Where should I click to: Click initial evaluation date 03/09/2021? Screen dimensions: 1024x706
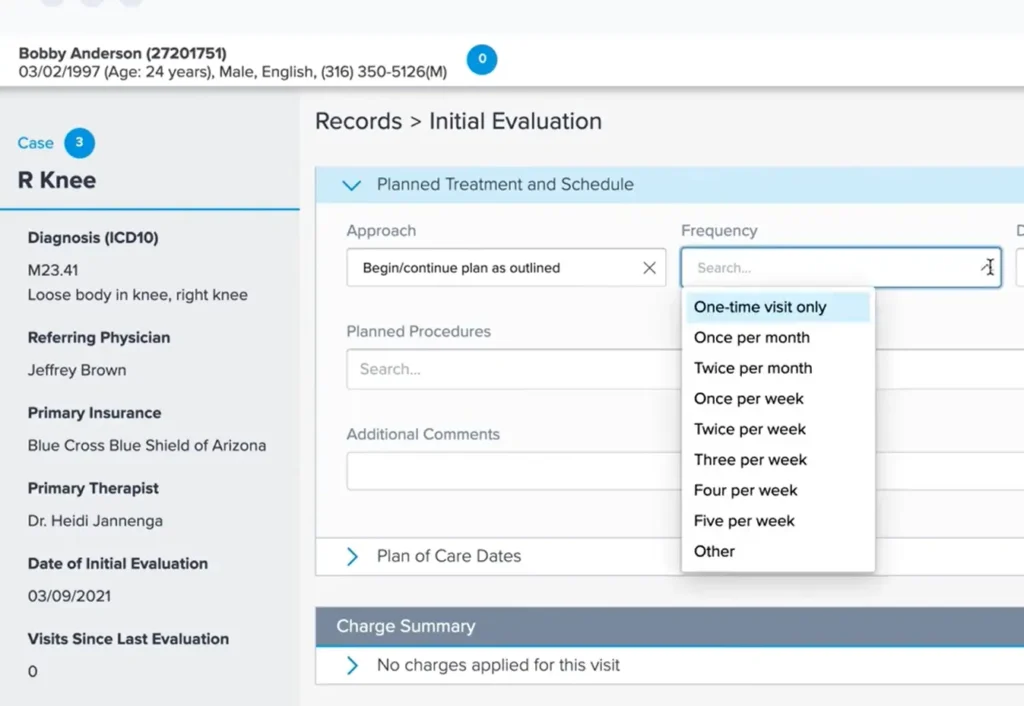point(69,596)
